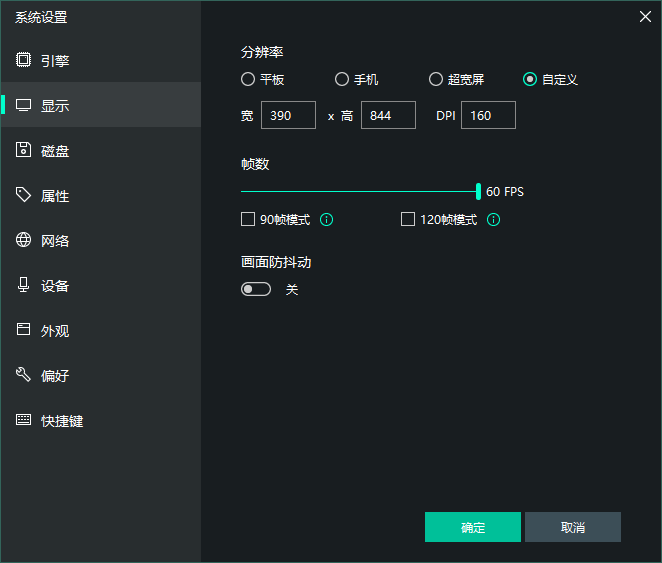The height and width of the screenshot is (563, 662).
Task: Close the 系统设置 dialog
Action: [645, 17]
